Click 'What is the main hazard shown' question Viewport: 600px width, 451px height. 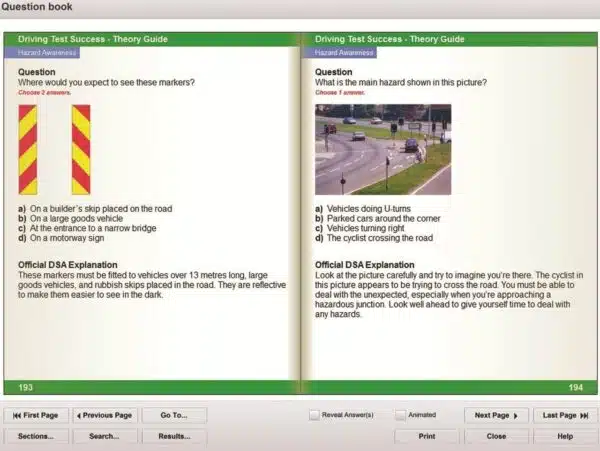point(401,83)
